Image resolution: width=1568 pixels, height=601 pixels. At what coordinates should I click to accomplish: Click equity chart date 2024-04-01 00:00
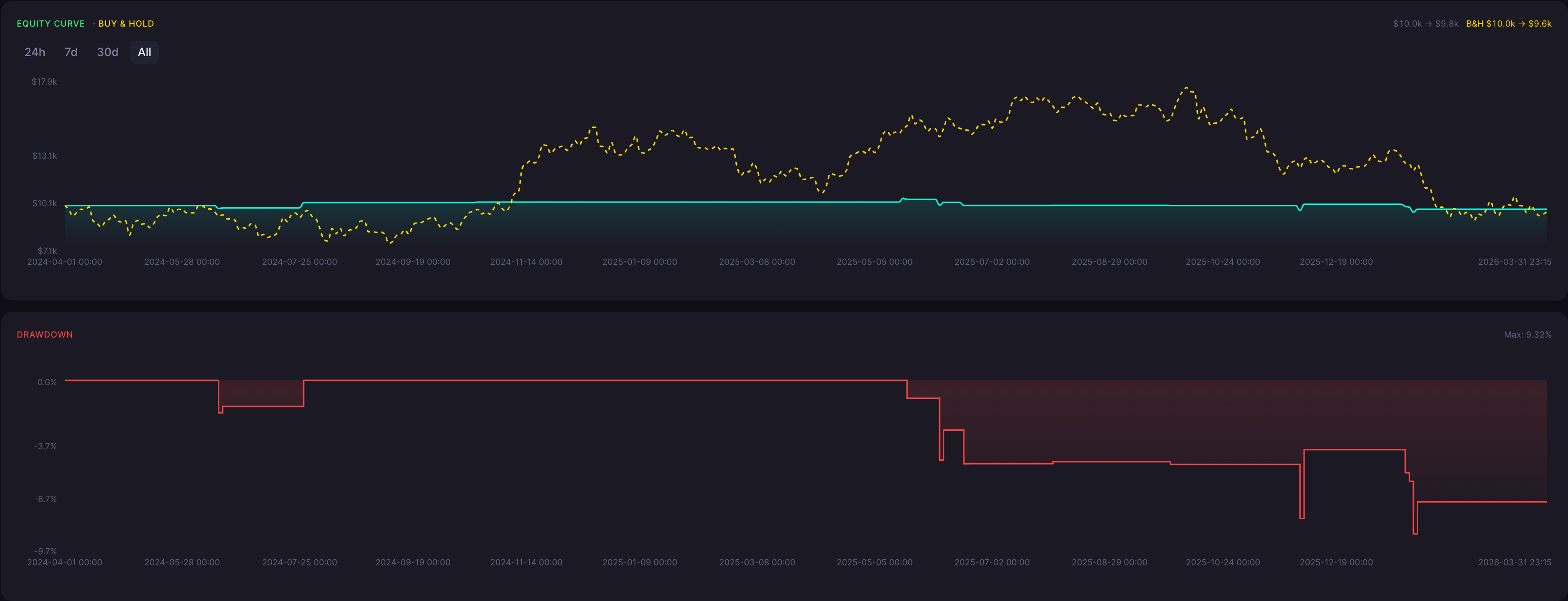[x=65, y=262]
